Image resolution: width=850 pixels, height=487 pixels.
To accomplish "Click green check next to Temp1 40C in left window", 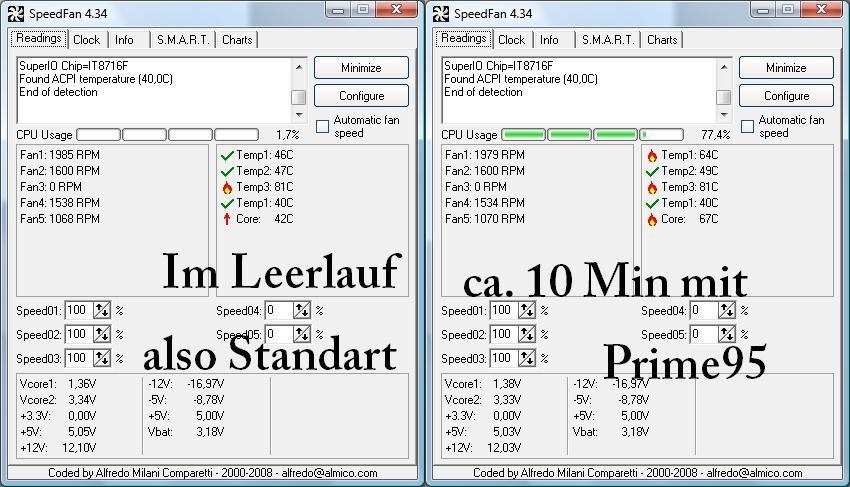I will pyautogui.click(x=227, y=203).
